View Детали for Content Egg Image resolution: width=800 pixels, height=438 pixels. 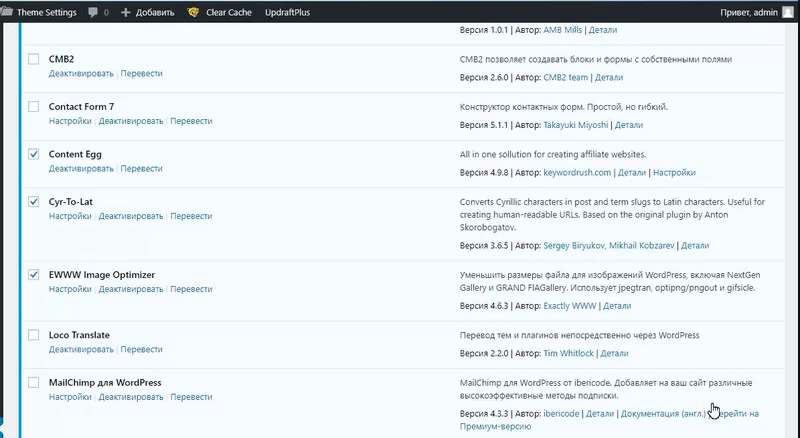[x=632, y=173]
